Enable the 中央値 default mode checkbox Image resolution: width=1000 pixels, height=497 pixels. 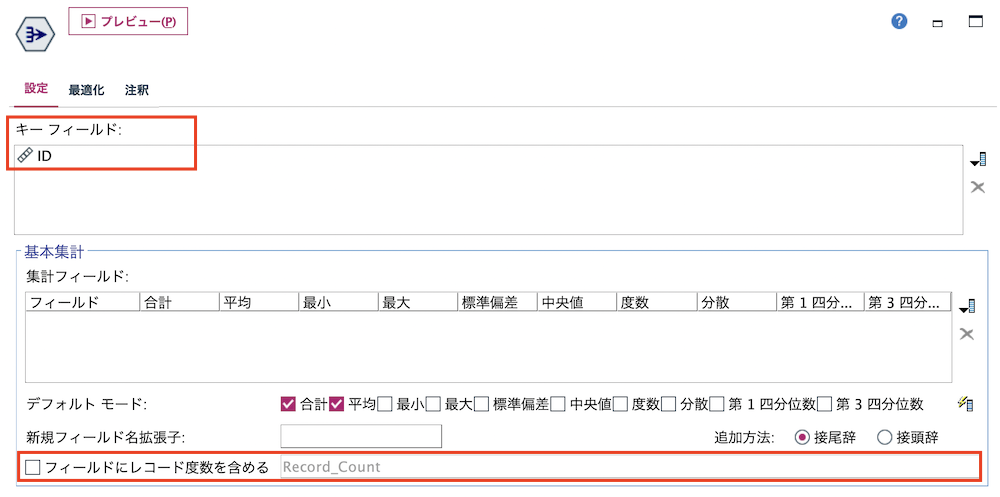click(558, 404)
